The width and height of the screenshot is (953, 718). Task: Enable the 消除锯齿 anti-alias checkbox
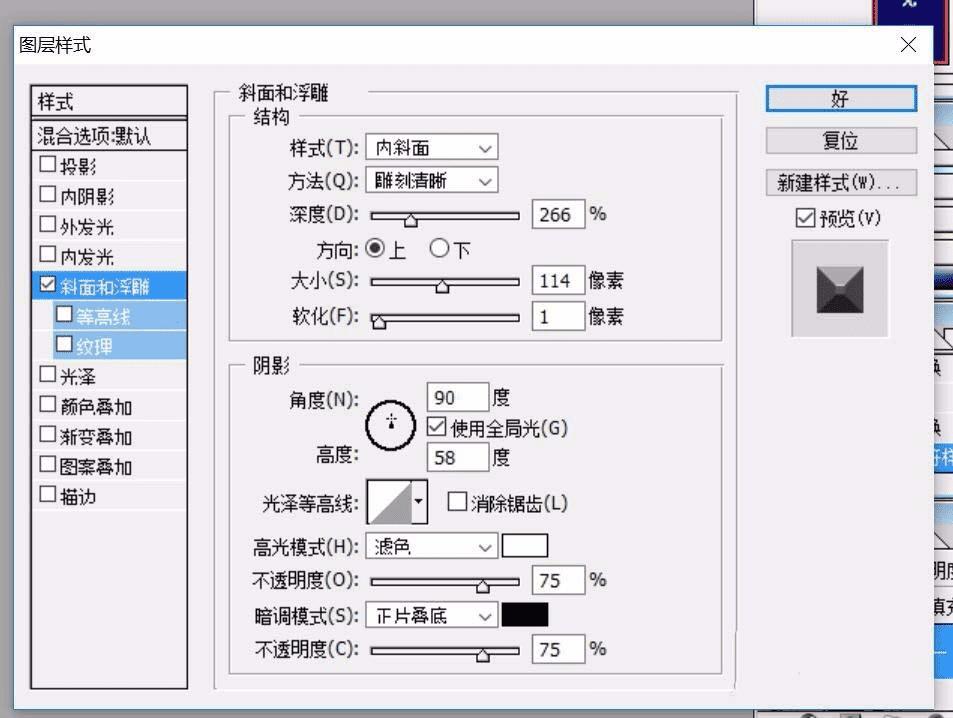[x=456, y=502]
